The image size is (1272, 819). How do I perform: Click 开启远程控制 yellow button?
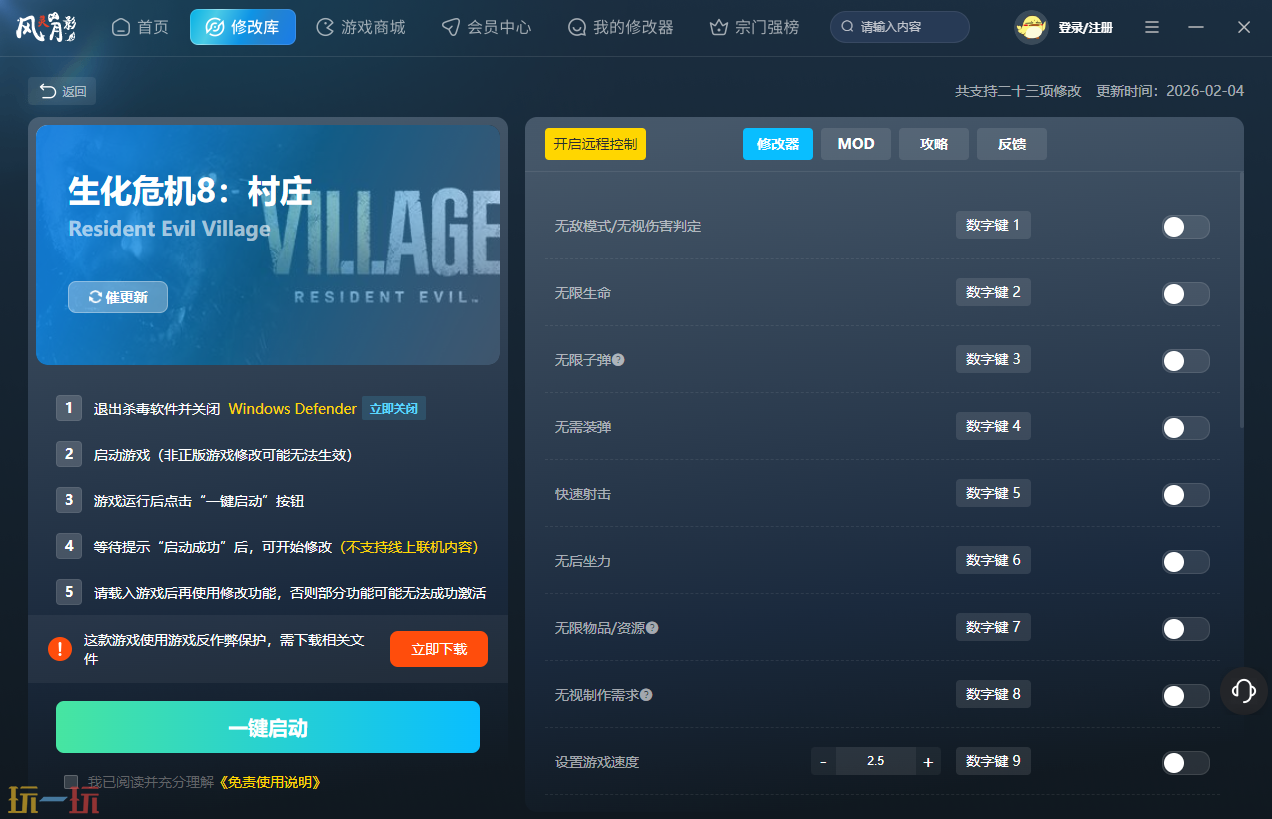point(595,144)
